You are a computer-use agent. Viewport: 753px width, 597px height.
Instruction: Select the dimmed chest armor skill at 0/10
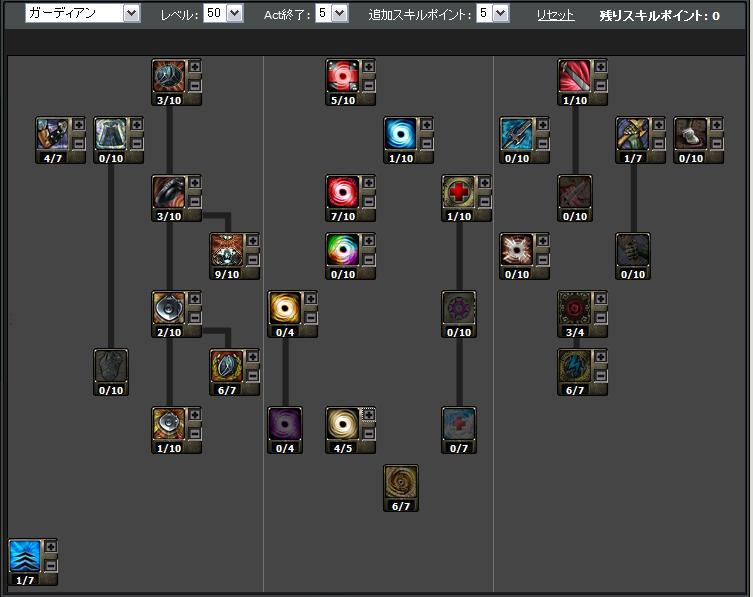[x=111, y=366]
